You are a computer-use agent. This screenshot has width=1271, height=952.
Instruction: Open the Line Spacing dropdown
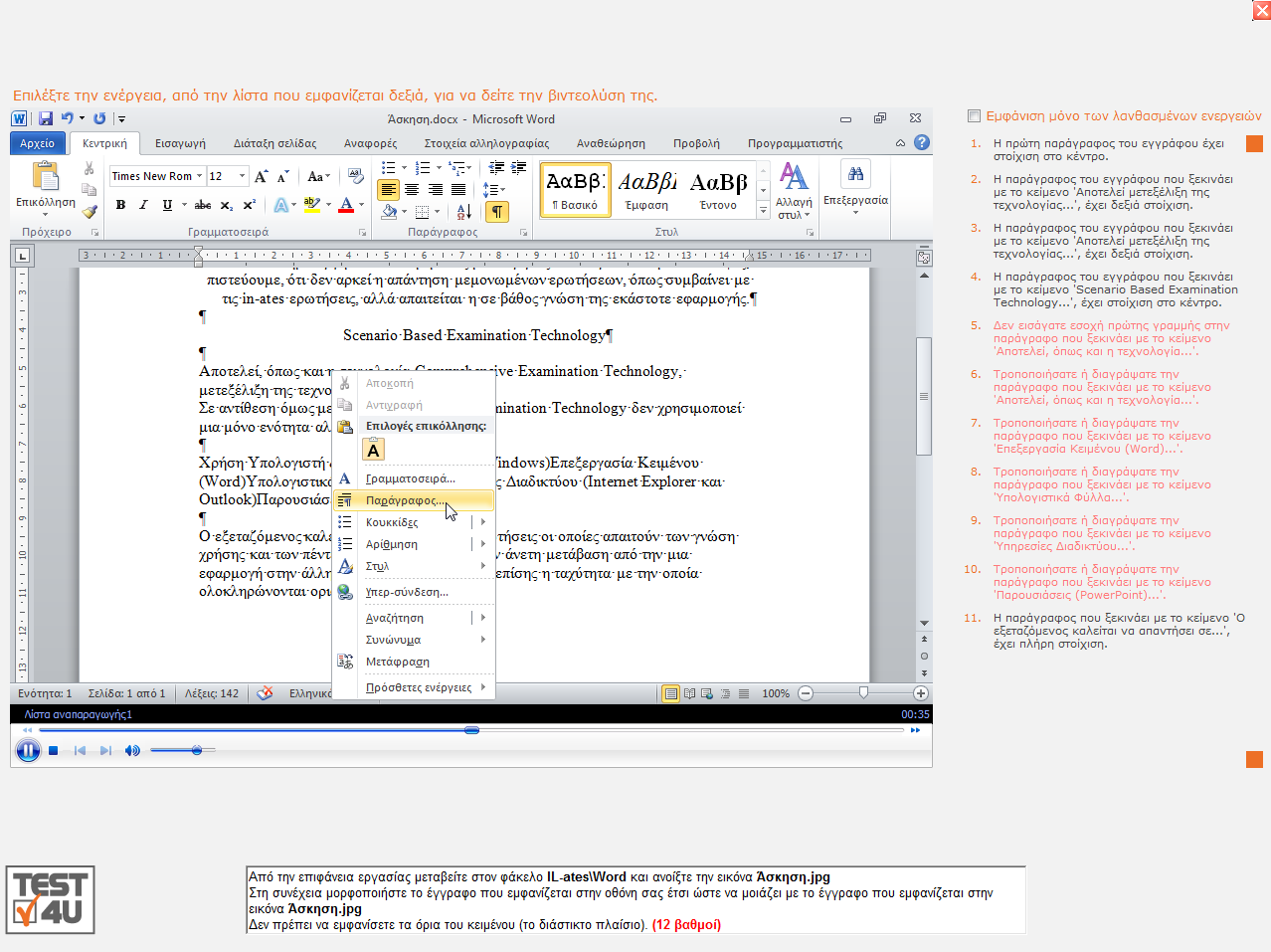point(494,190)
